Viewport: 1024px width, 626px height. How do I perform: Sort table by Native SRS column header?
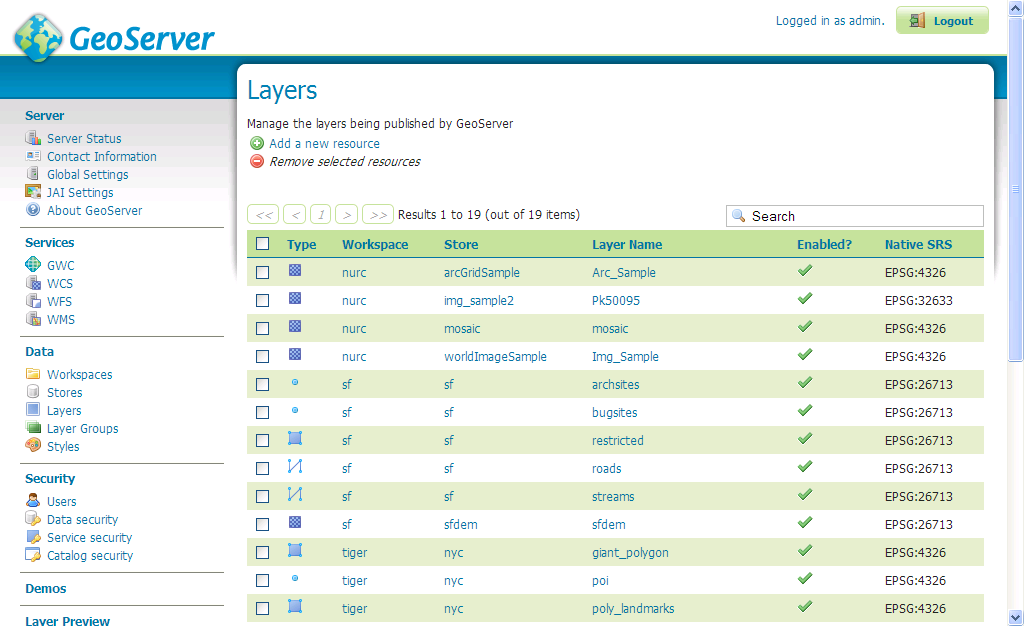(918, 244)
